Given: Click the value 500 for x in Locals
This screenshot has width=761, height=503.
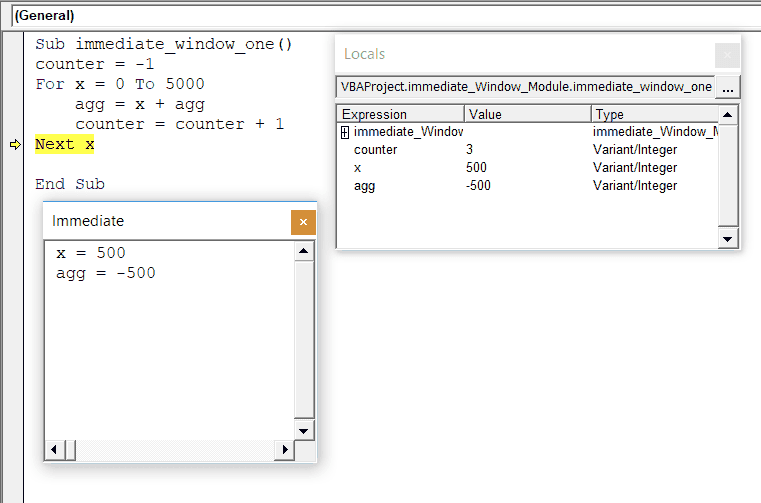Looking at the screenshot, I should [x=476, y=168].
